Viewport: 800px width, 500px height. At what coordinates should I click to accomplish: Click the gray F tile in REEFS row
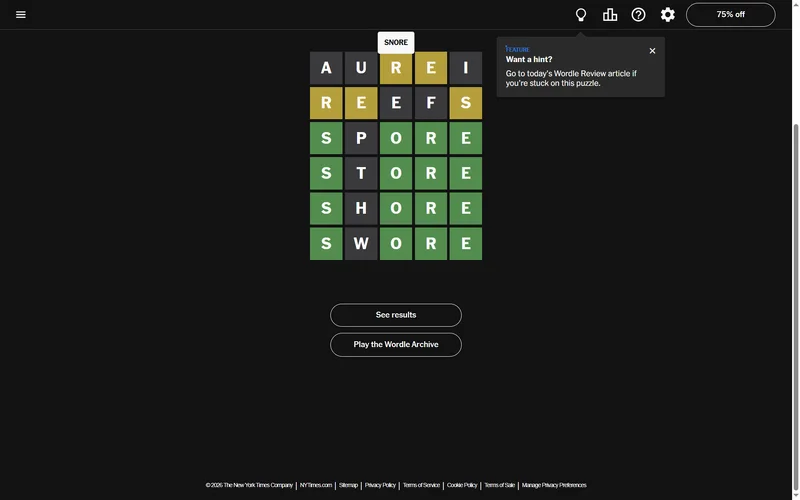(431, 103)
